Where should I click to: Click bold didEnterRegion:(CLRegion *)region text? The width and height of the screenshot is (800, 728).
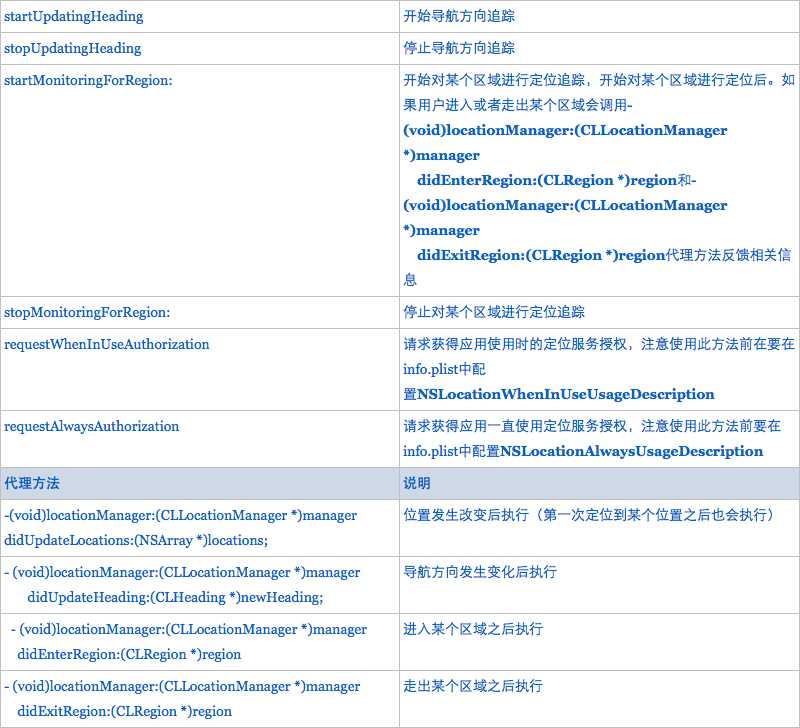point(547,181)
